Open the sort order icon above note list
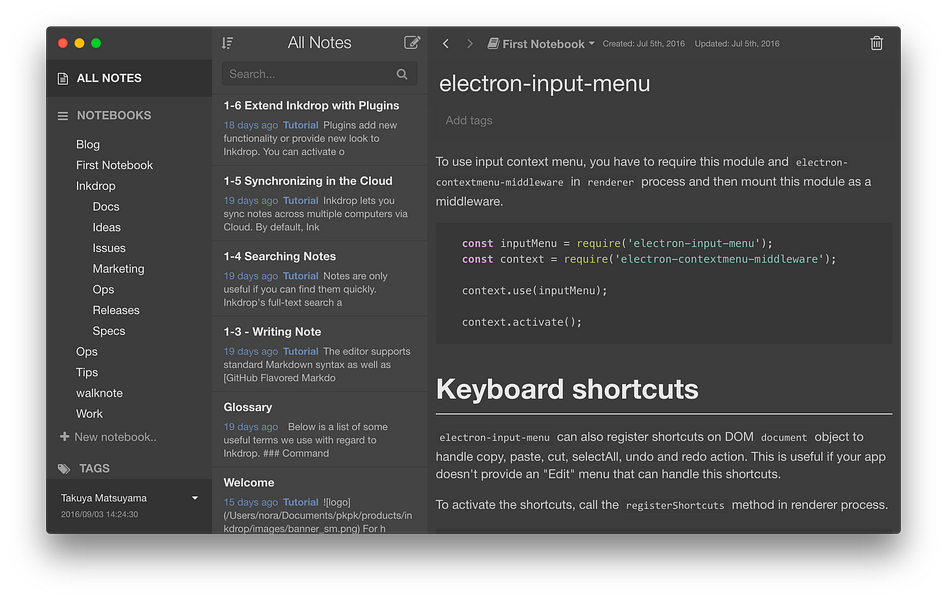 [227, 43]
